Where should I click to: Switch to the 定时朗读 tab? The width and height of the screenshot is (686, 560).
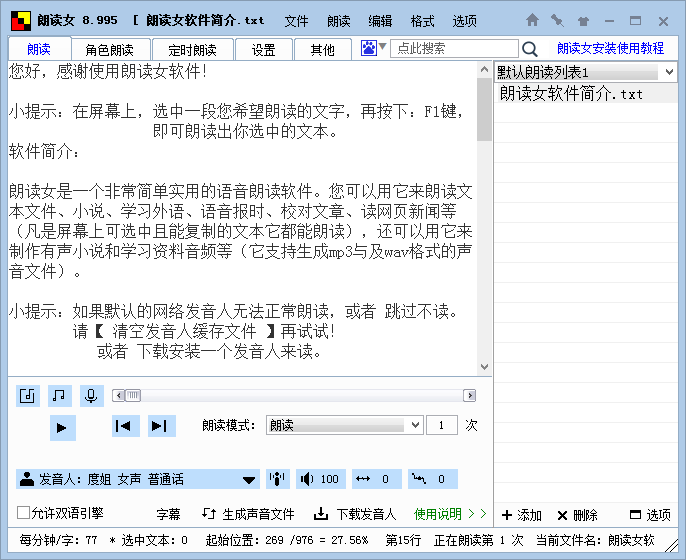click(x=192, y=49)
